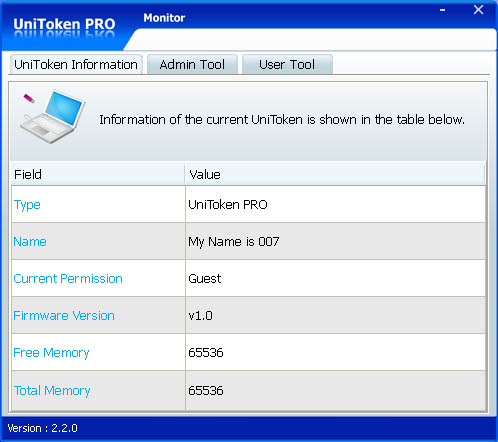Click the Monitor title text
Image resolution: width=498 pixels, height=442 pixels.
point(164,18)
